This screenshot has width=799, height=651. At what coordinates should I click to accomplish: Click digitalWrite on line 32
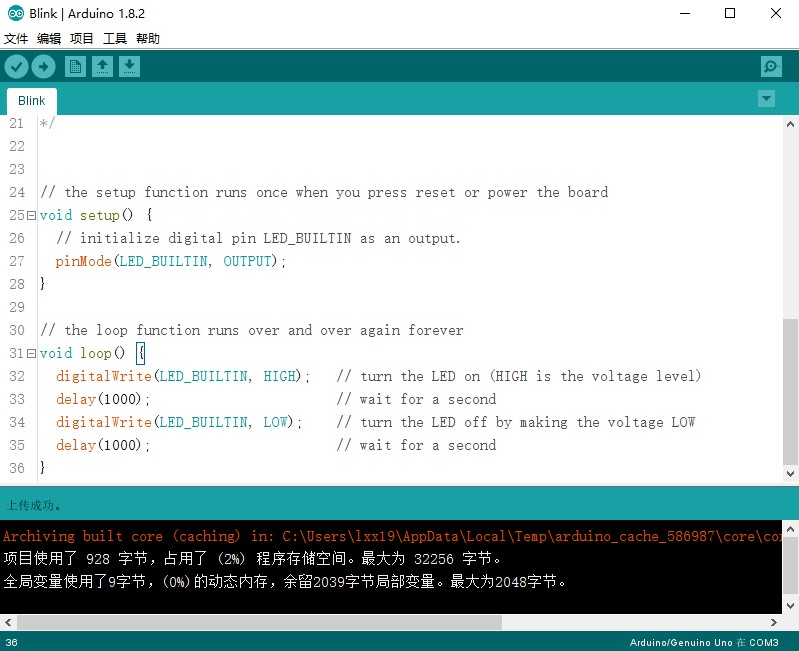104,376
